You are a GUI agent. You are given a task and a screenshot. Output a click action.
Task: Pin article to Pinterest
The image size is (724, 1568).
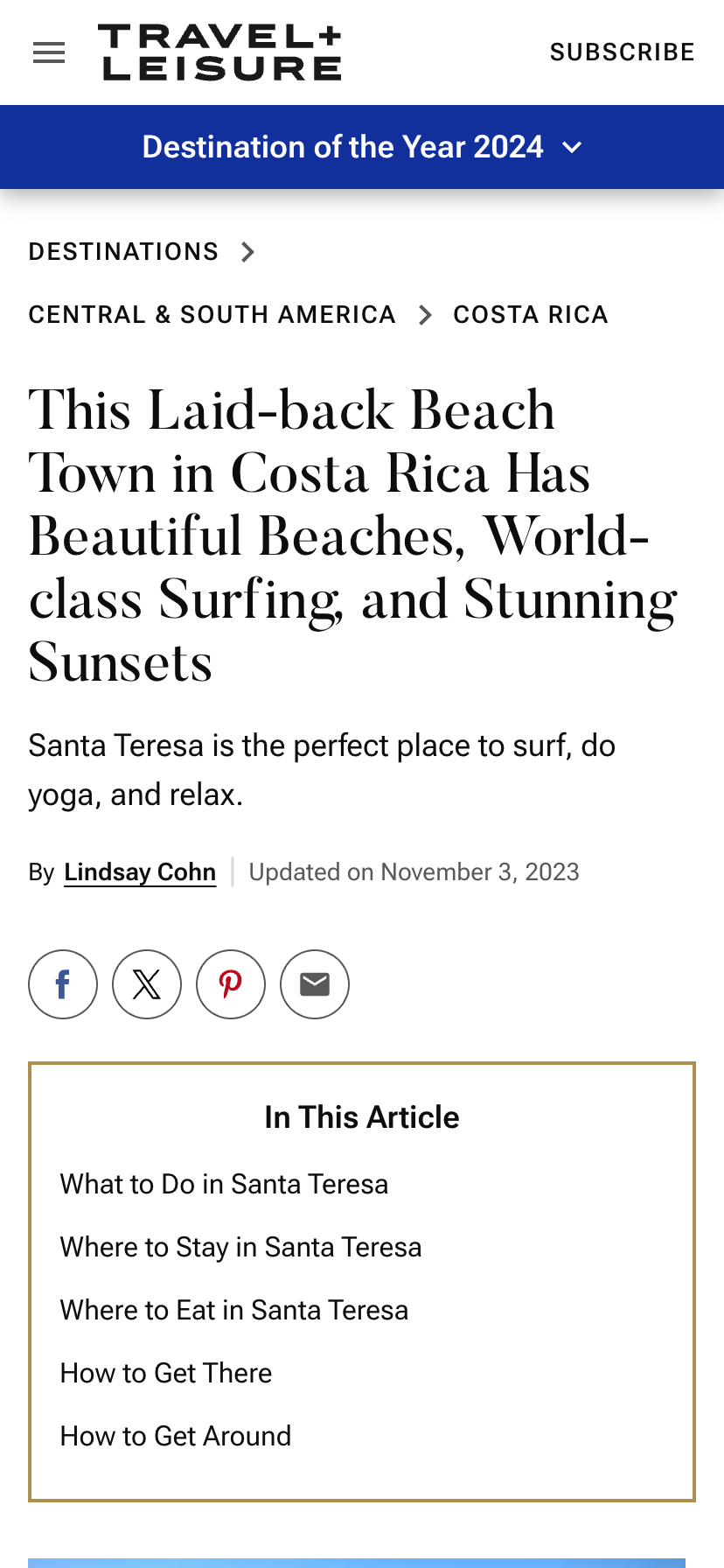[231, 984]
